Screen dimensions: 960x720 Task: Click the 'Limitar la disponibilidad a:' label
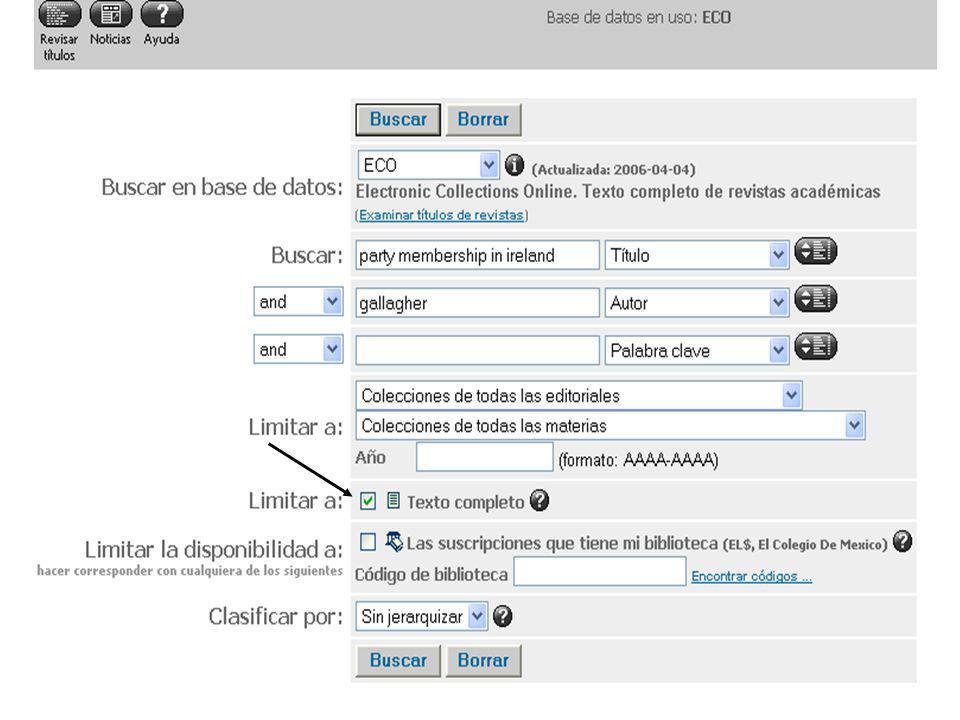click(214, 549)
